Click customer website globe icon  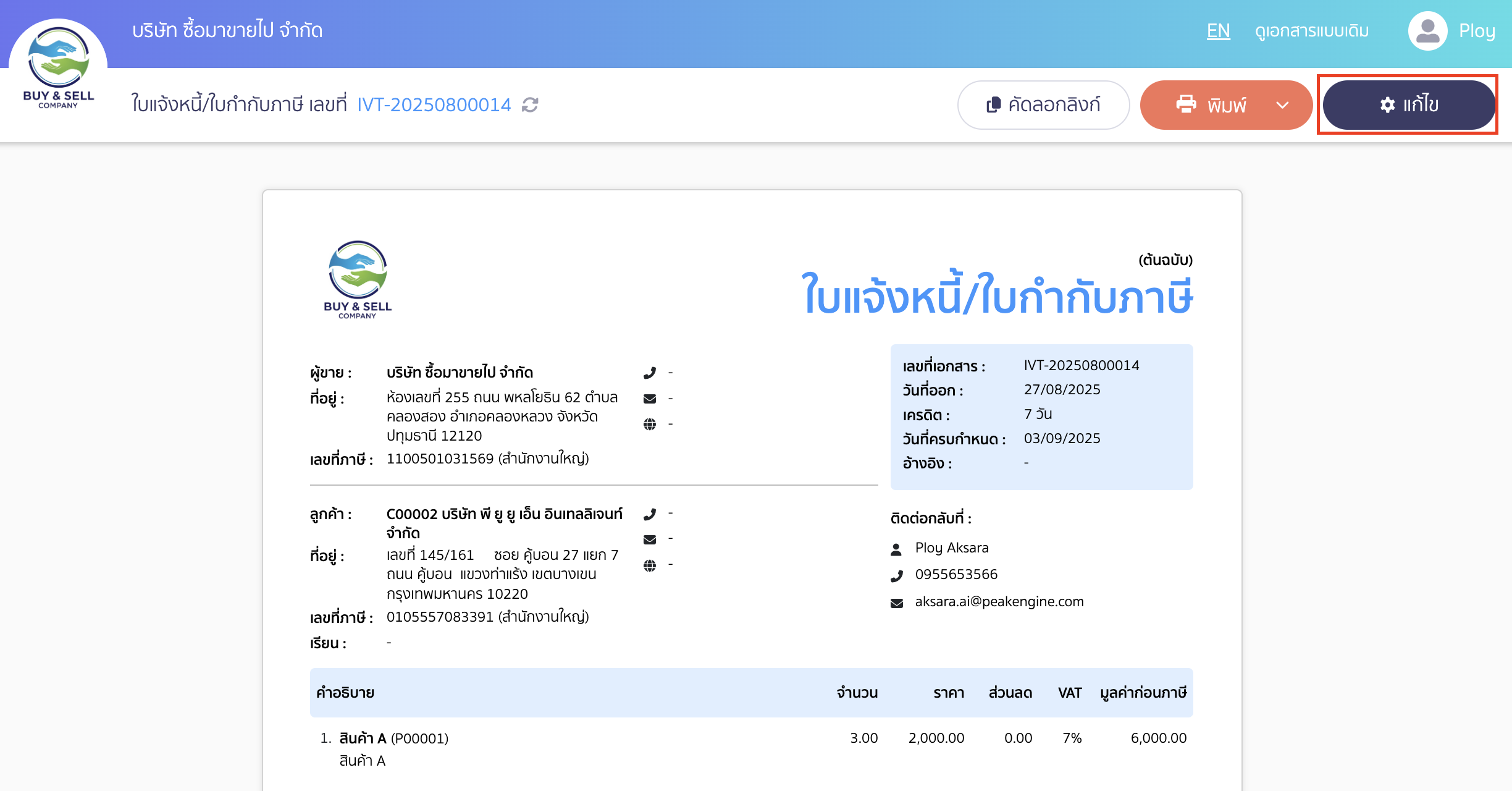point(650,565)
